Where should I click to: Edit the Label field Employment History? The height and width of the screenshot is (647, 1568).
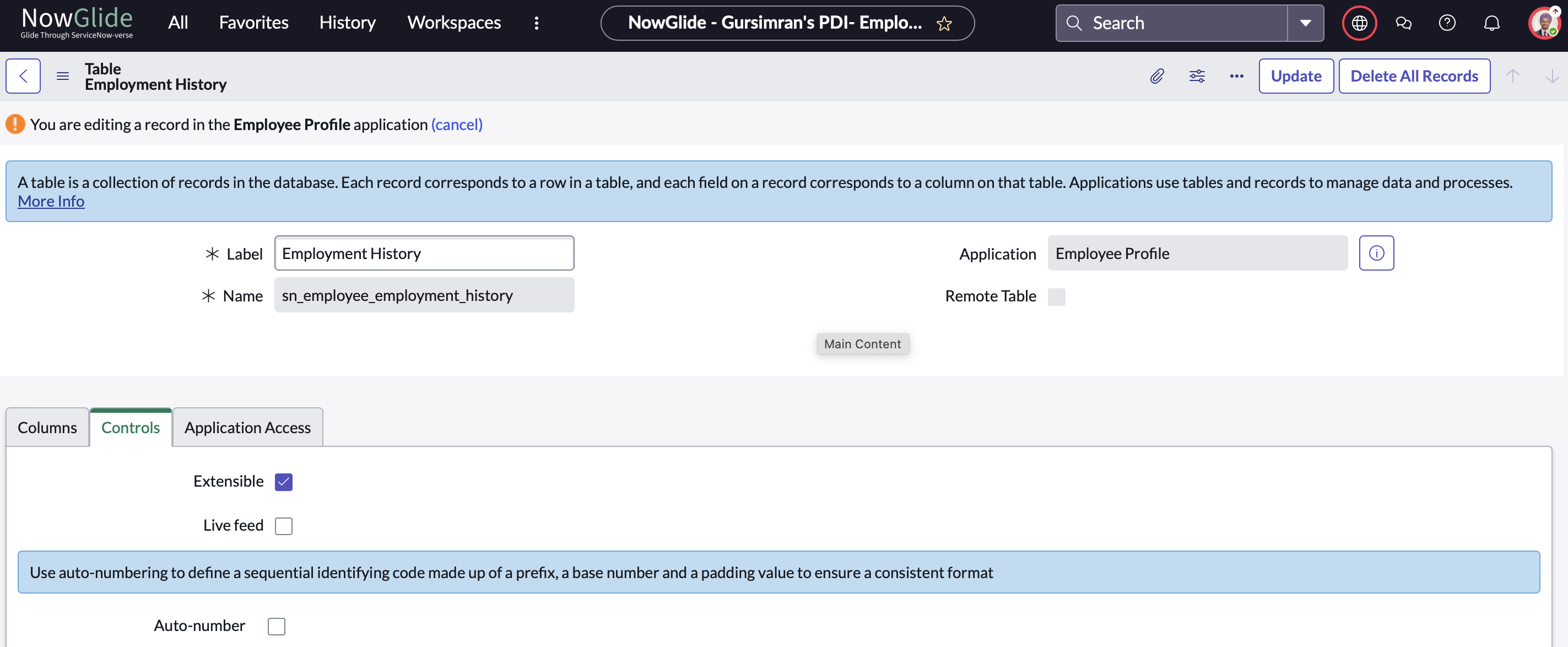[424, 253]
